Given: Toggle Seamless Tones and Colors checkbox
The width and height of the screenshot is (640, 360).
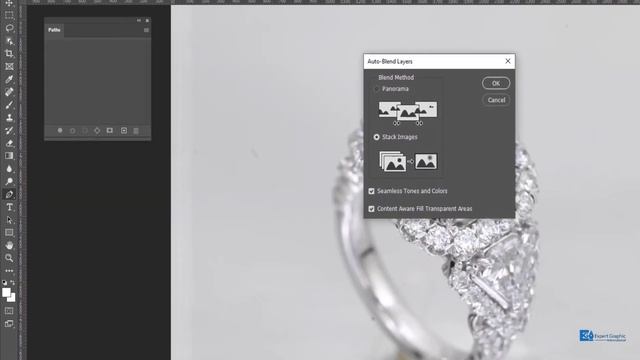Looking at the screenshot, I should tap(371, 191).
